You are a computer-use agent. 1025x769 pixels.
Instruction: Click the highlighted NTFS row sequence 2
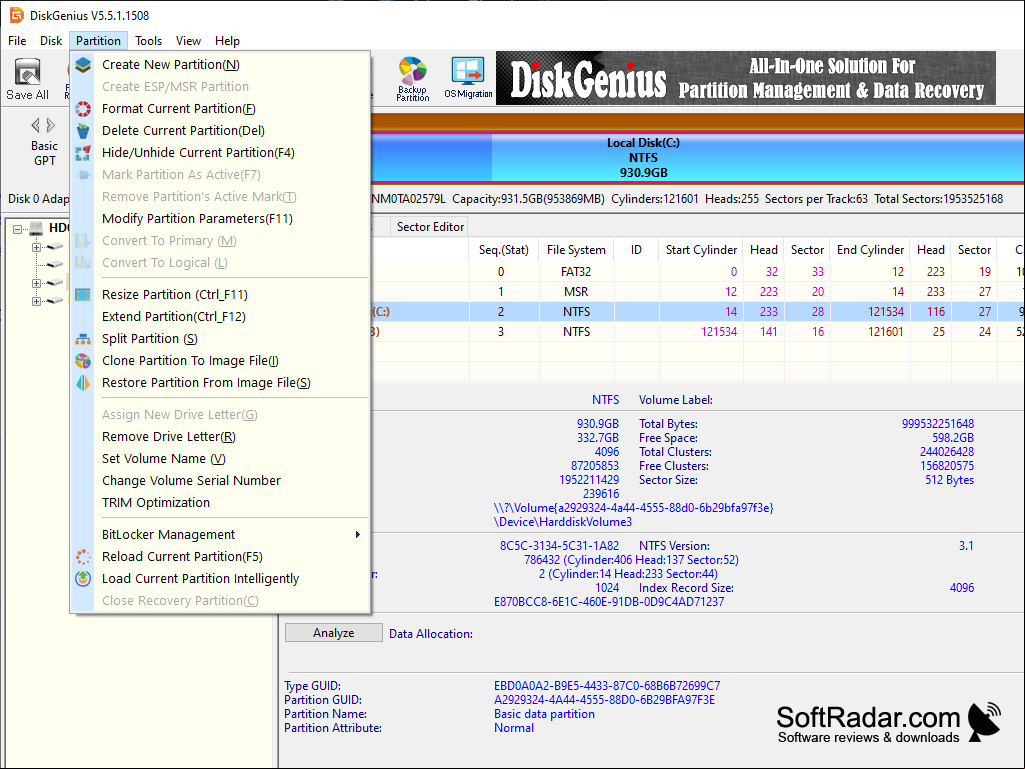697,312
